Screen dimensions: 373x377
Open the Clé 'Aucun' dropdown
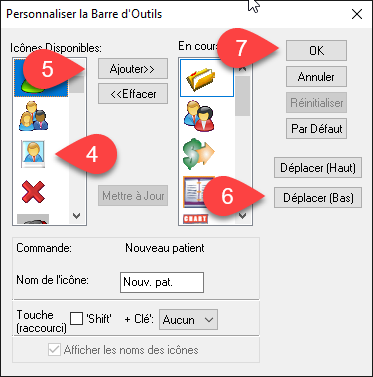pyautogui.click(x=188, y=320)
